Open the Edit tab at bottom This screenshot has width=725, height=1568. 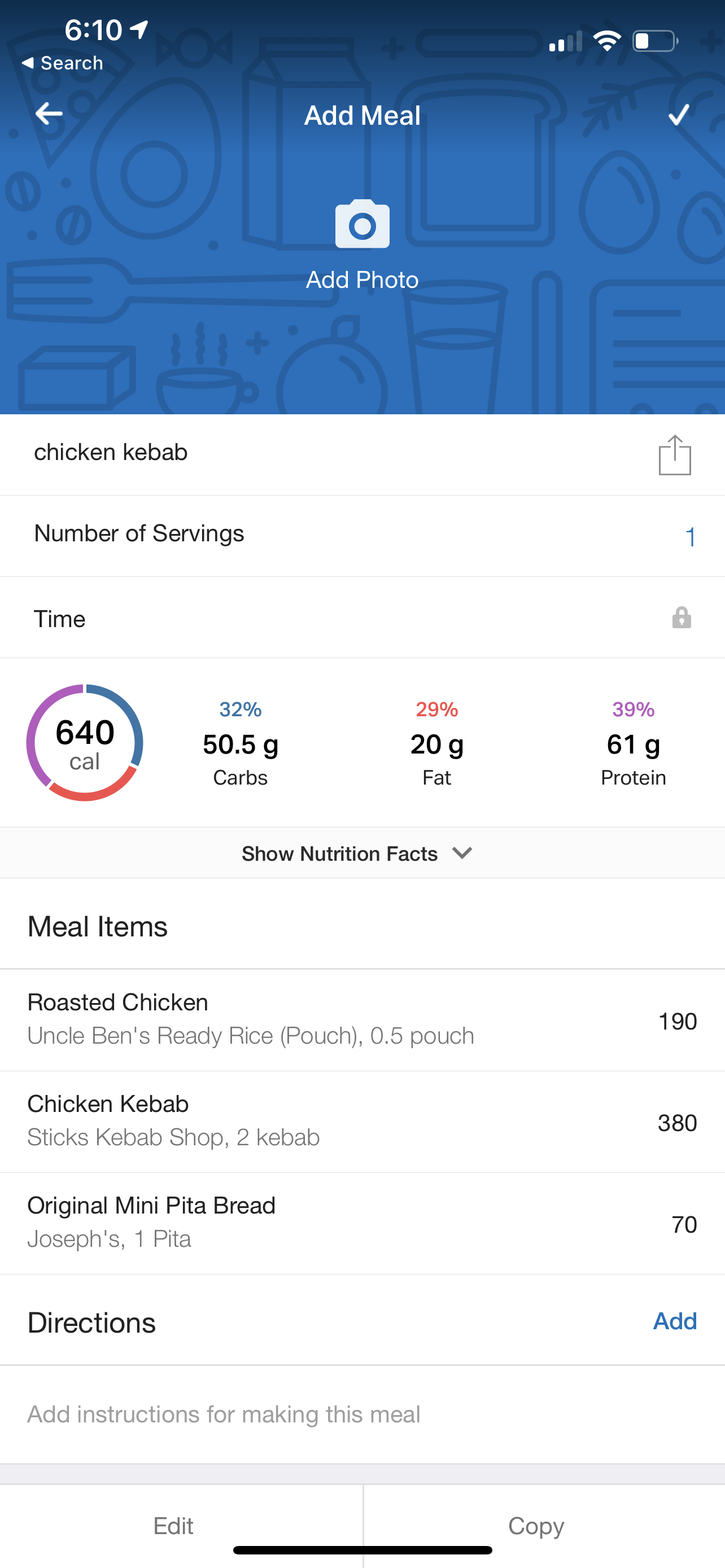[173, 1526]
